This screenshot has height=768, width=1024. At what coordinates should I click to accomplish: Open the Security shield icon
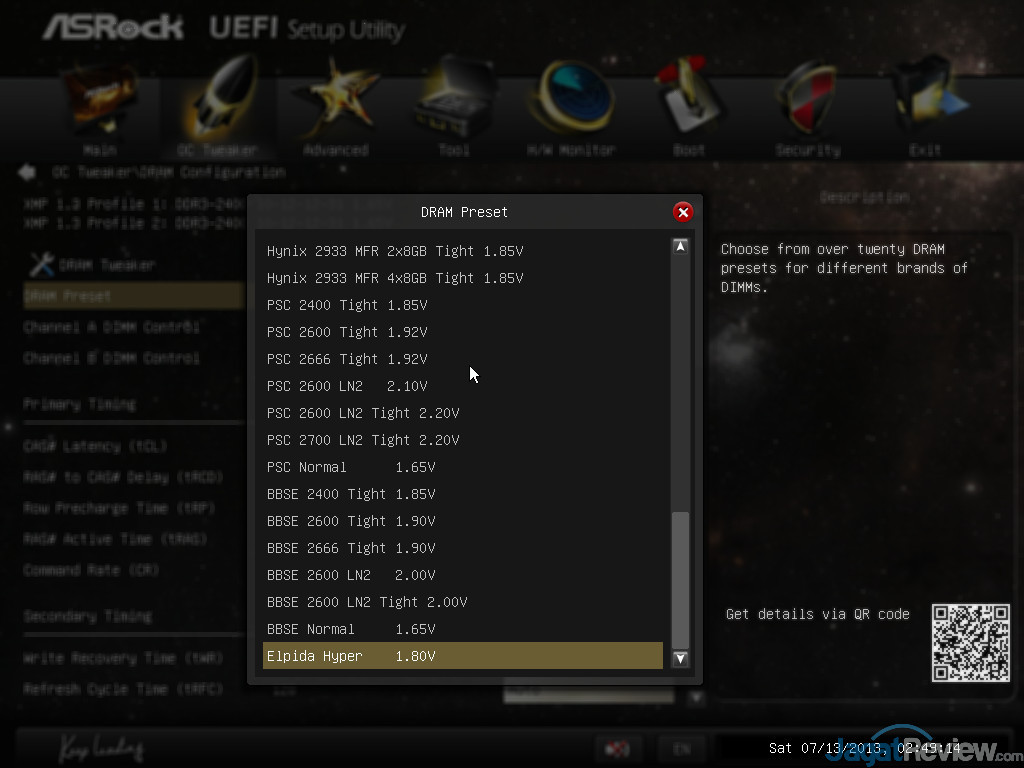[x=808, y=98]
